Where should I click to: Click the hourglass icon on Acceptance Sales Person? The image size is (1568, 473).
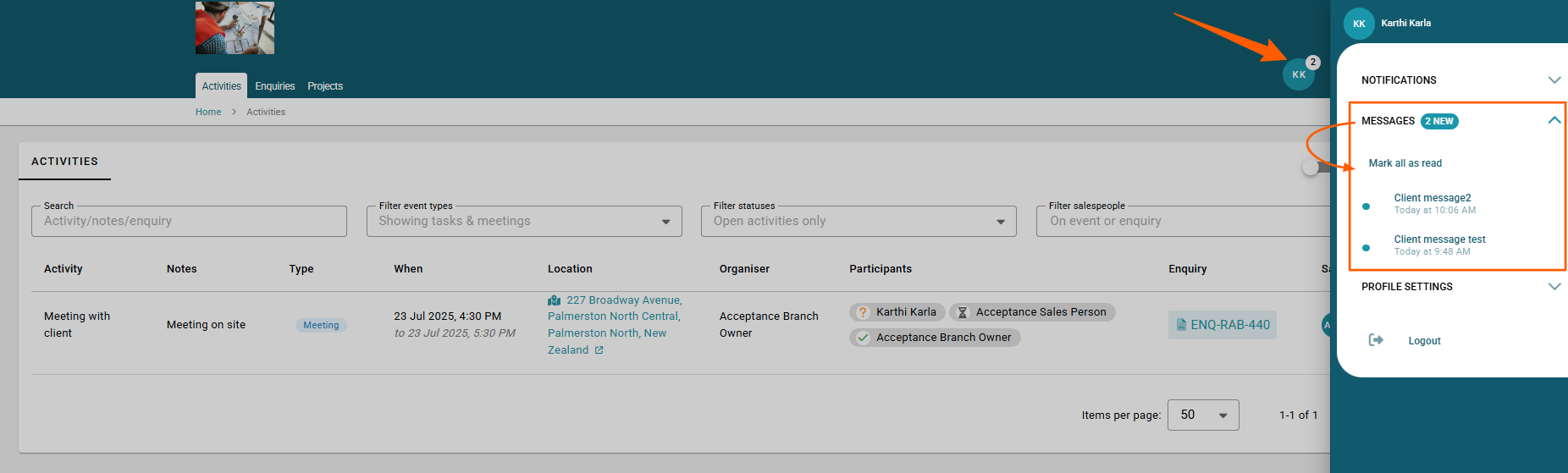(x=963, y=312)
